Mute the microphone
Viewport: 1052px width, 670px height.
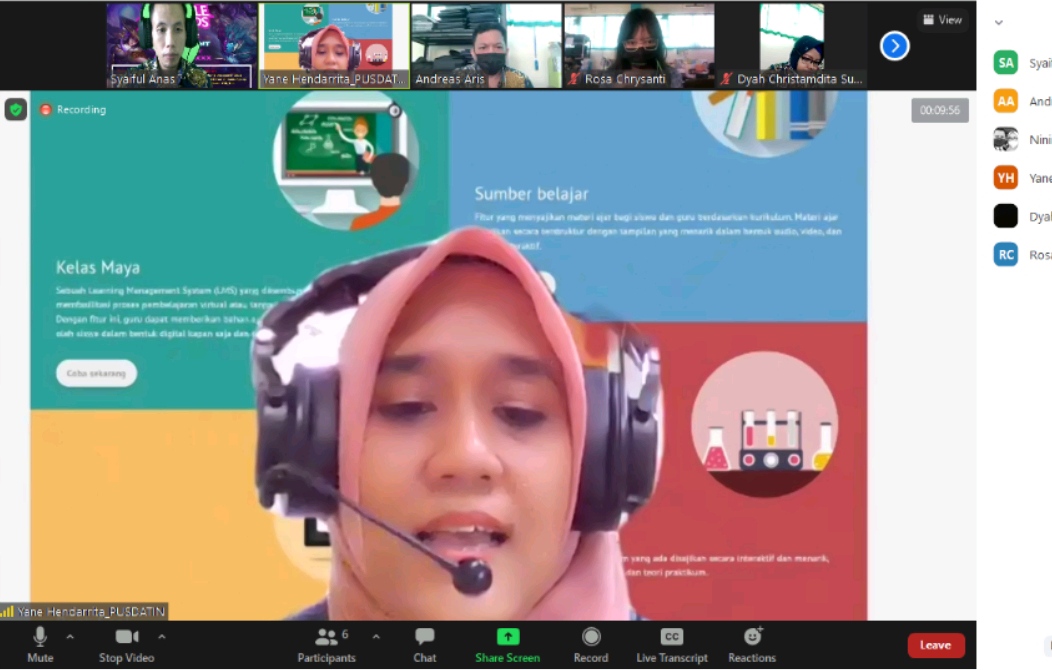40,645
